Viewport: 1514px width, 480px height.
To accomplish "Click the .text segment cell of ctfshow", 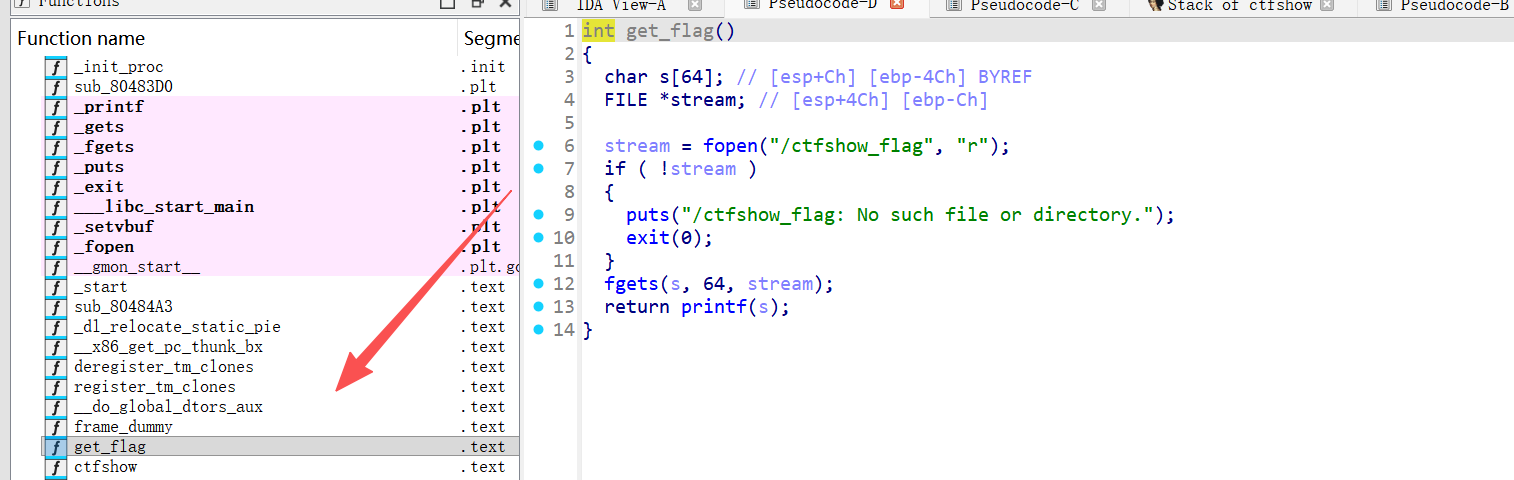I will click(x=483, y=467).
